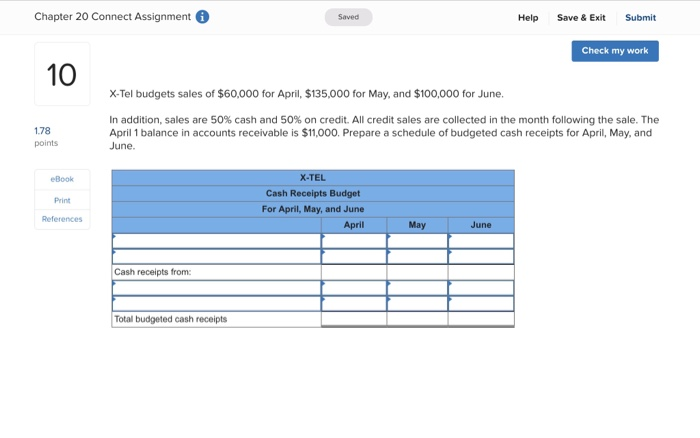Open the References link
The width and height of the screenshot is (700, 438).
coord(62,219)
